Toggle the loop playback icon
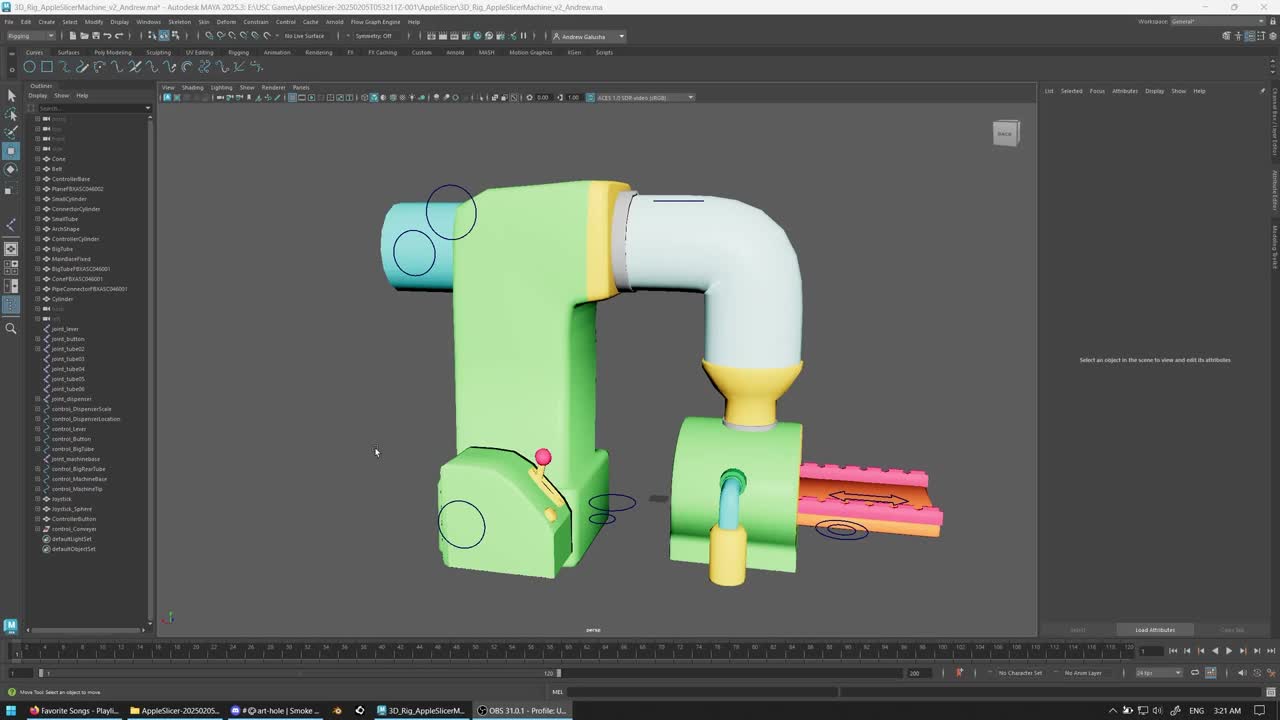 coord(1195,673)
